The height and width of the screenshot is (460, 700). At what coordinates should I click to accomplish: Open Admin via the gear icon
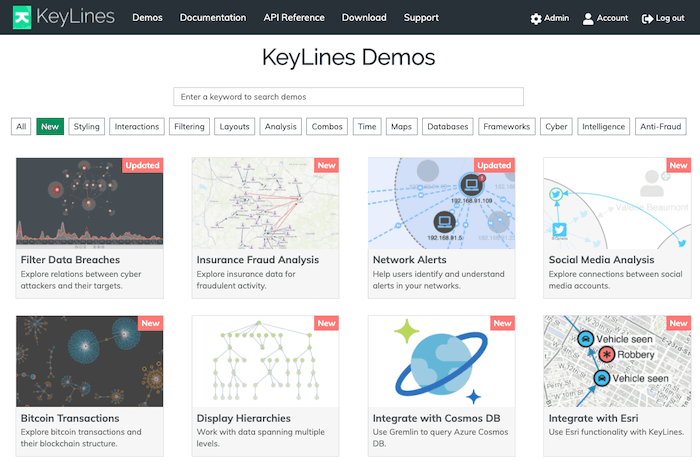[x=536, y=19]
